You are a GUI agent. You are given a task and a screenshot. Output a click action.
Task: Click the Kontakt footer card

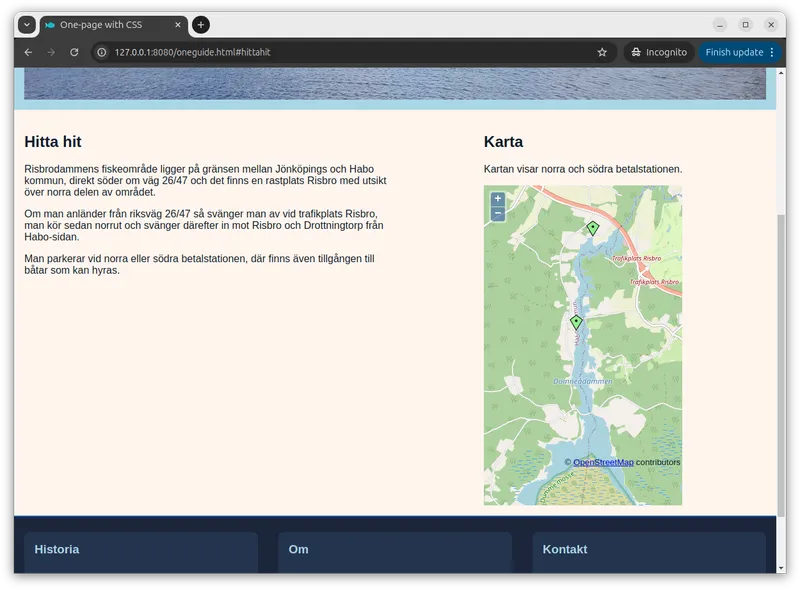coord(649,552)
